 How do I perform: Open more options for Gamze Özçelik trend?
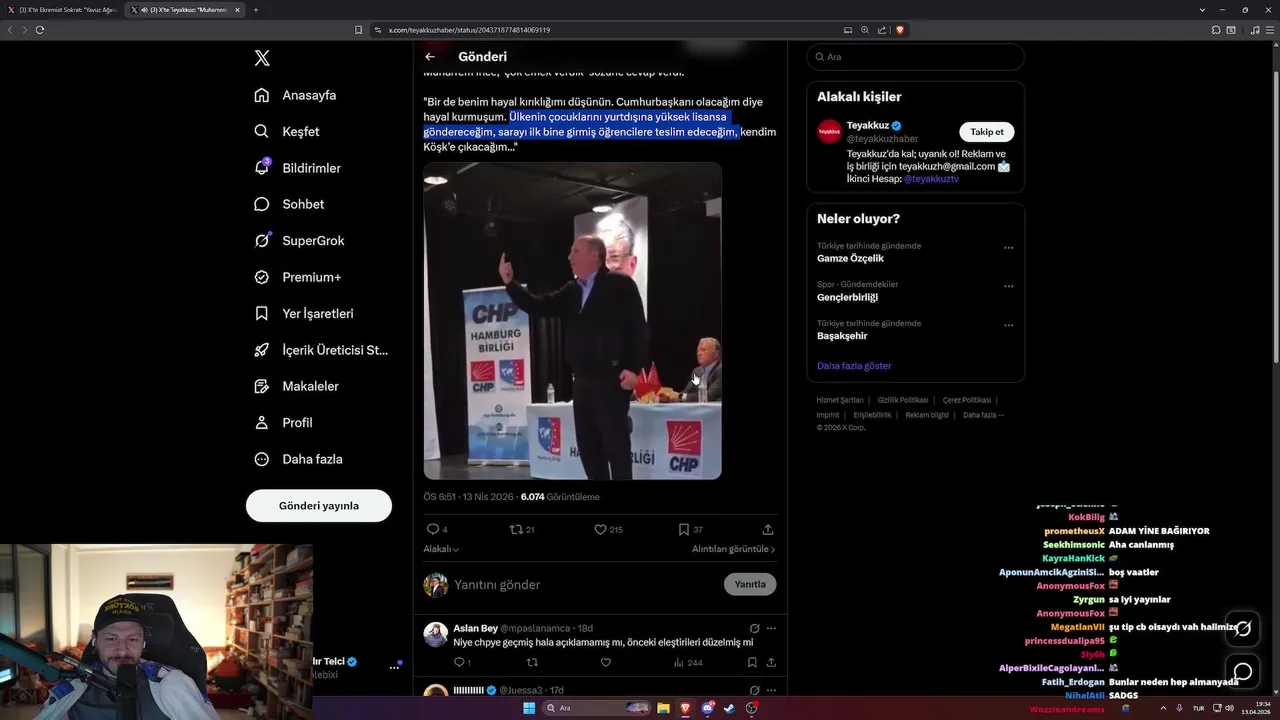pos(1008,248)
